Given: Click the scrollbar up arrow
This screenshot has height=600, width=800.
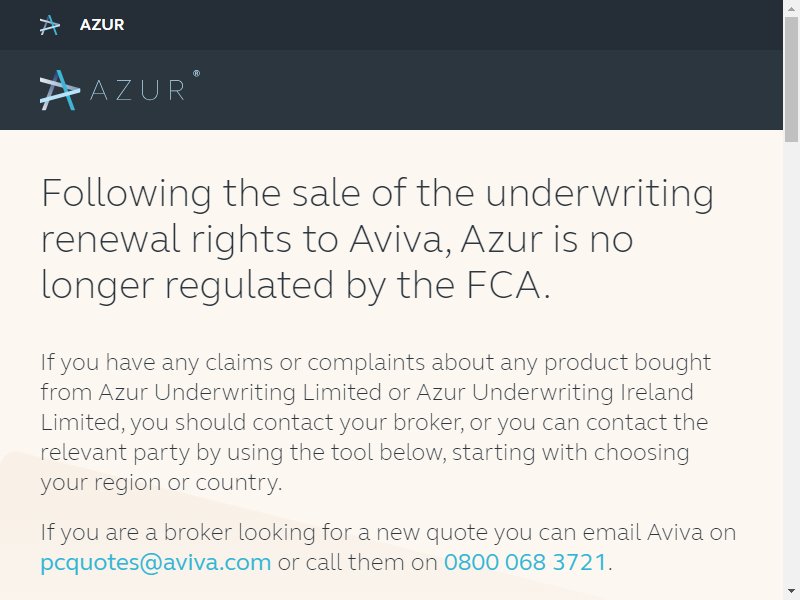Looking at the screenshot, I should click(x=791, y=8).
